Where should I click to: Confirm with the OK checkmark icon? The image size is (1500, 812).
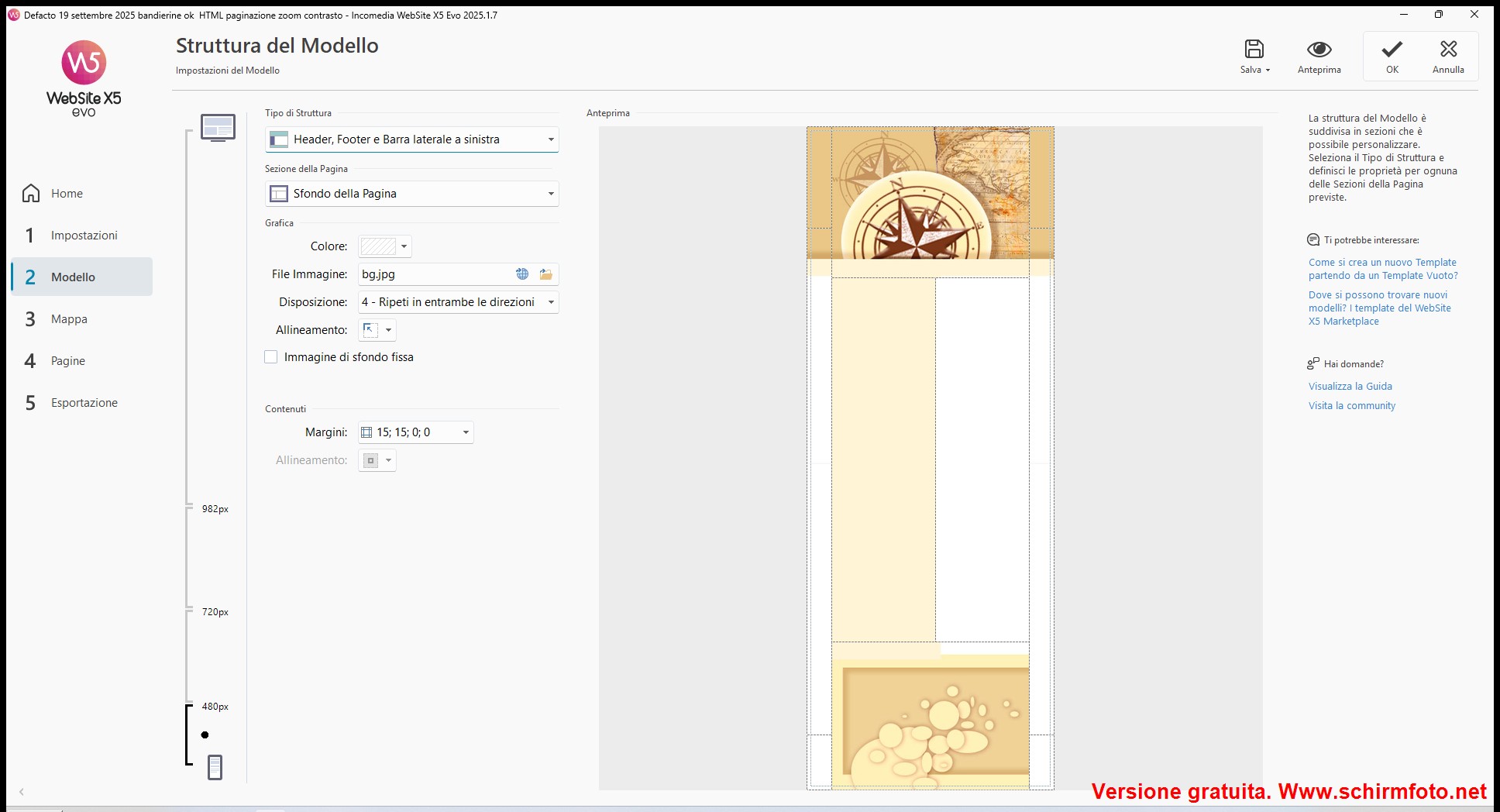(1392, 50)
